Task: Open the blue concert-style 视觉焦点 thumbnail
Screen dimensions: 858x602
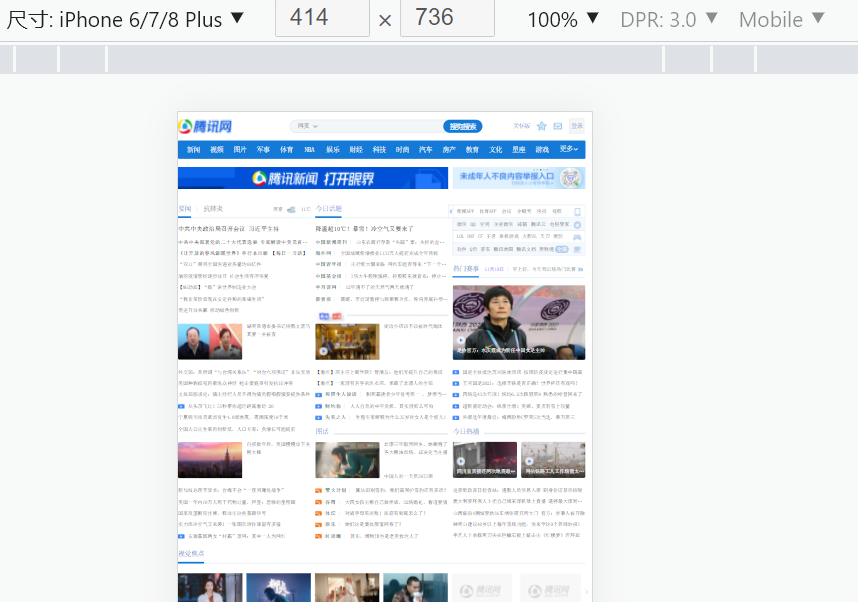Action: click(x=279, y=588)
